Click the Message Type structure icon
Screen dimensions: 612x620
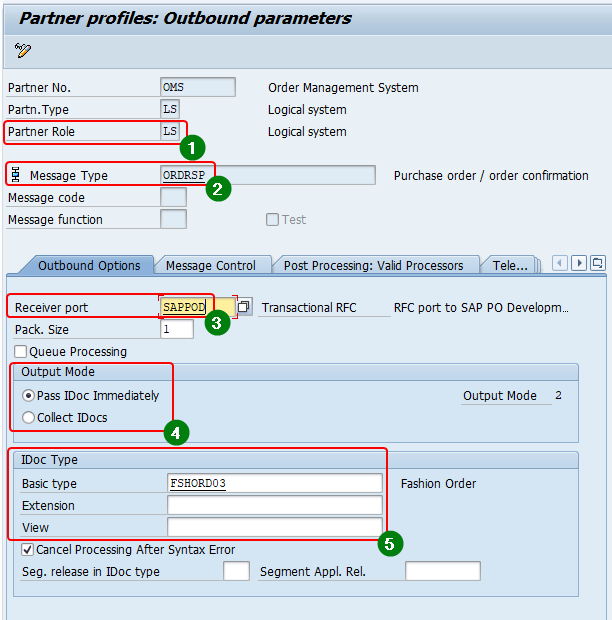[15, 174]
